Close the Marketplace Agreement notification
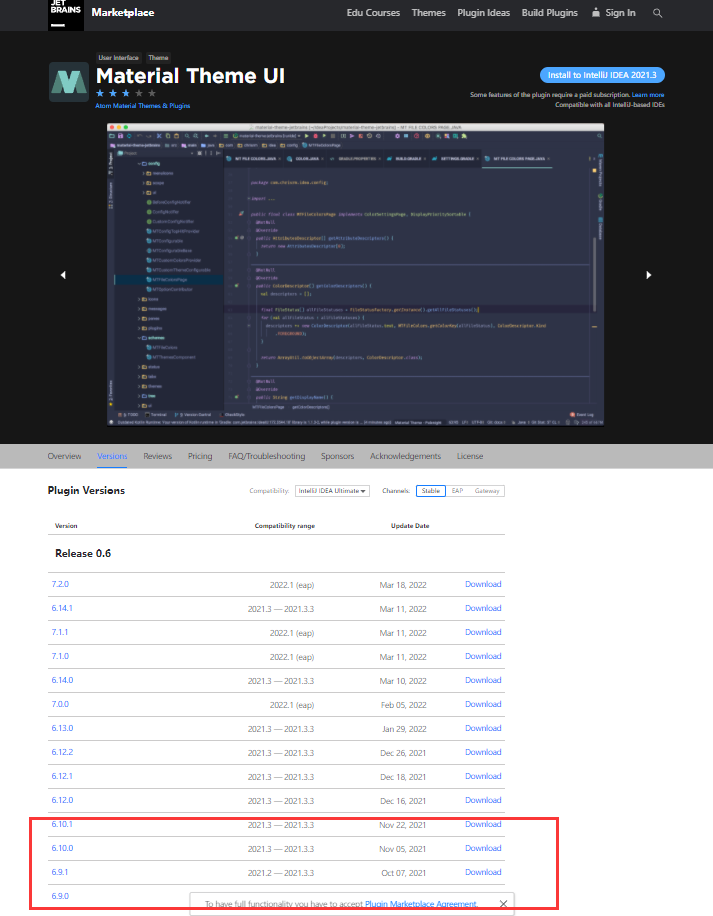The height and width of the screenshot is (916, 713). [503, 904]
